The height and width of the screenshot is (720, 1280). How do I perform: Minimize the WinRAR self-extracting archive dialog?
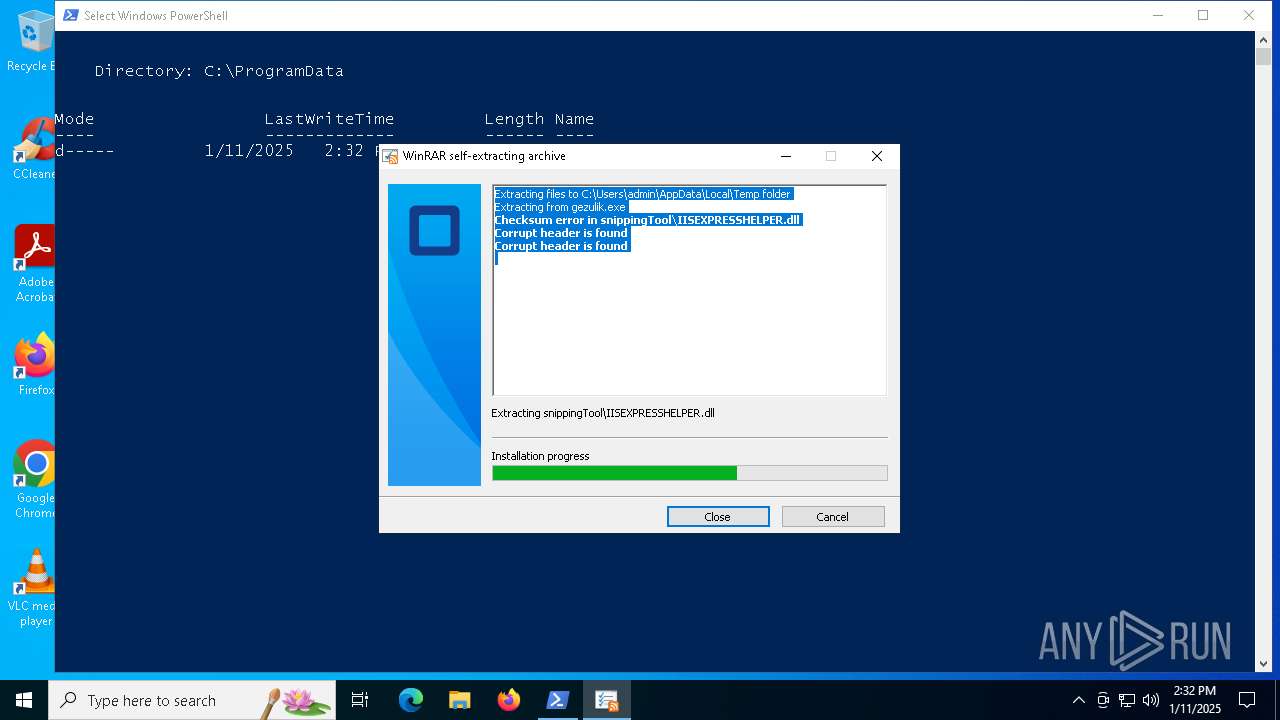[786, 156]
